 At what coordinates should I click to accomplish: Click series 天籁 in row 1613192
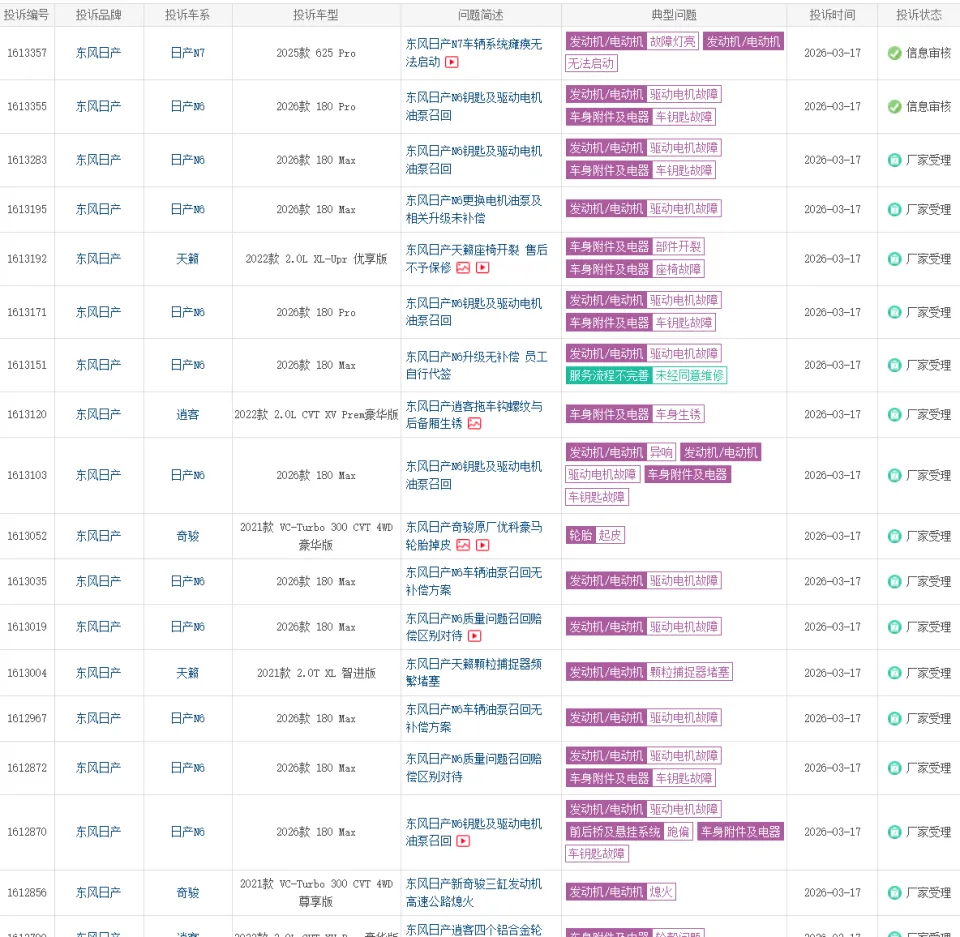(187, 259)
